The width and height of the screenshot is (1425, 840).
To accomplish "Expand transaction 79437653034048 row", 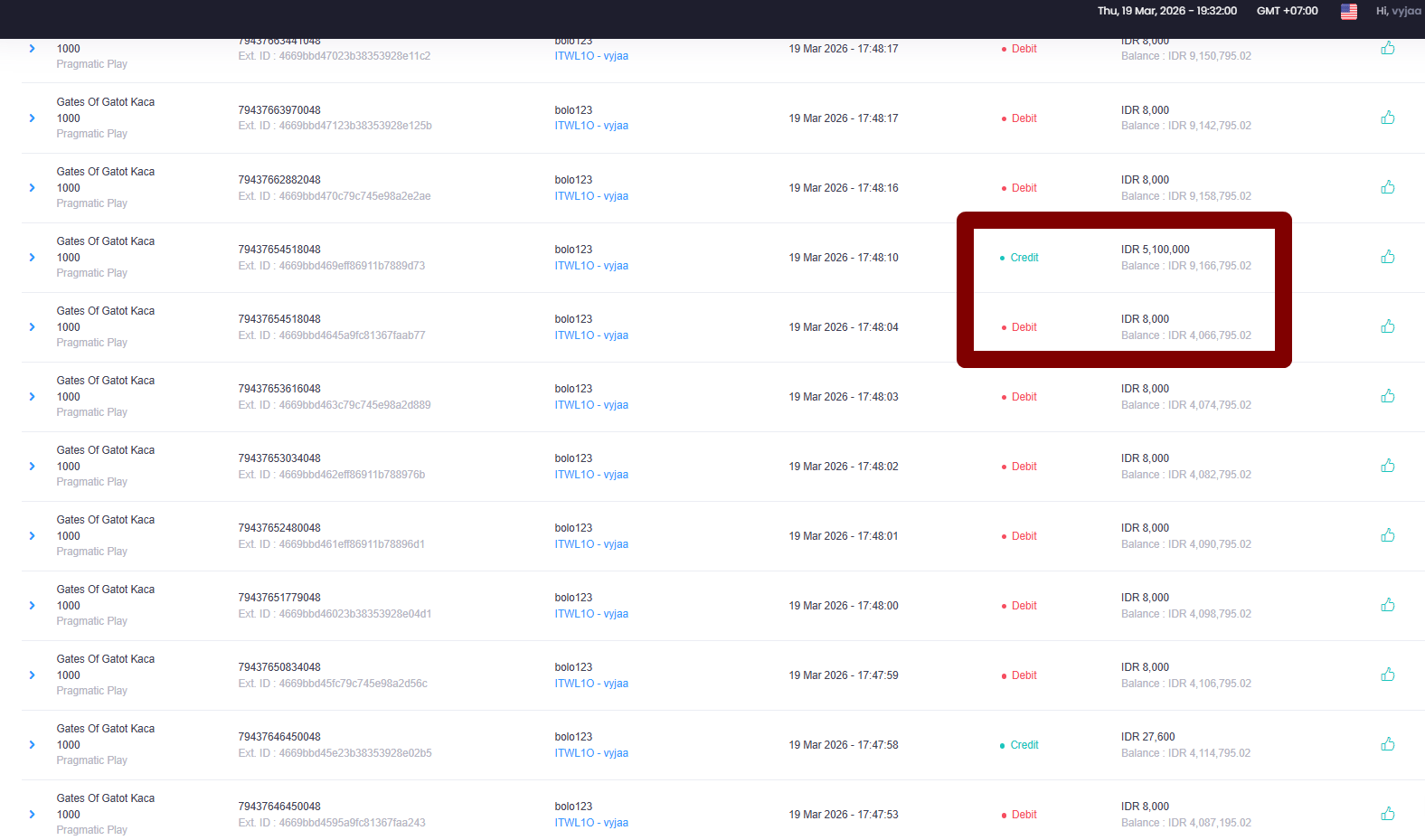I will [x=33, y=467].
